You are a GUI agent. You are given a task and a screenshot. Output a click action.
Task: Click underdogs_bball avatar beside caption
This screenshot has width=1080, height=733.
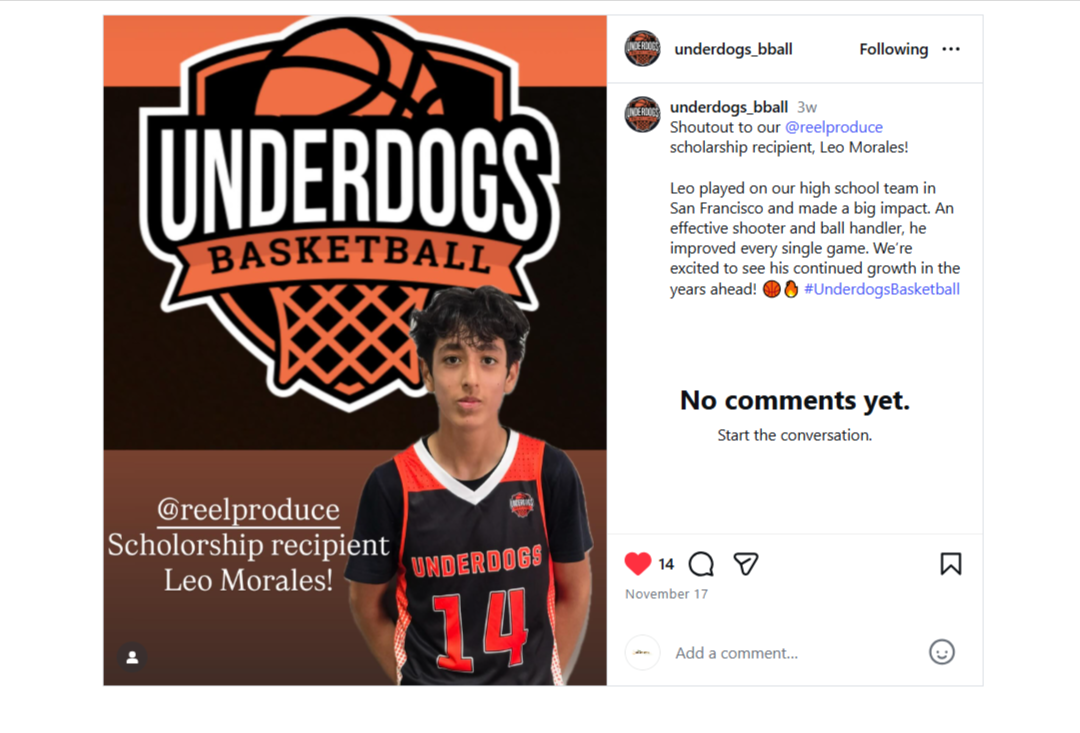(x=642, y=114)
